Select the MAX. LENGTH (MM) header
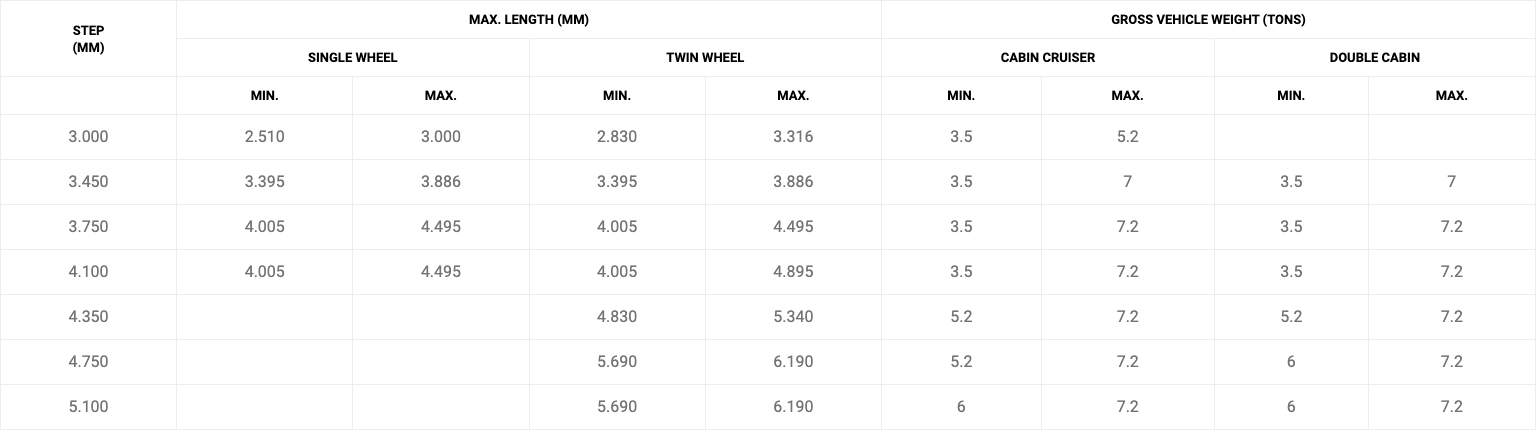Viewport: 1536px width, 434px height. coord(528,20)
